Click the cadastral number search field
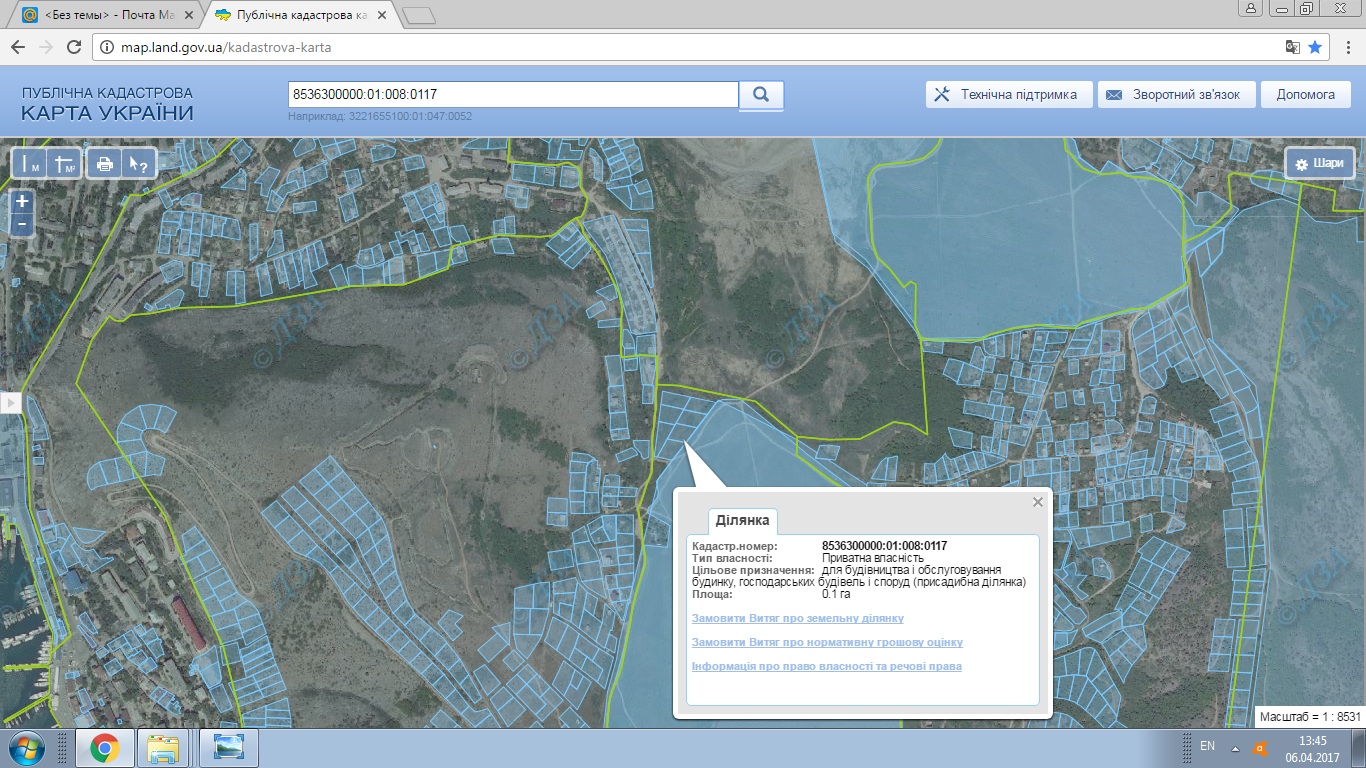This screenshot has height=768, width=1366. (x=512, y=95)
